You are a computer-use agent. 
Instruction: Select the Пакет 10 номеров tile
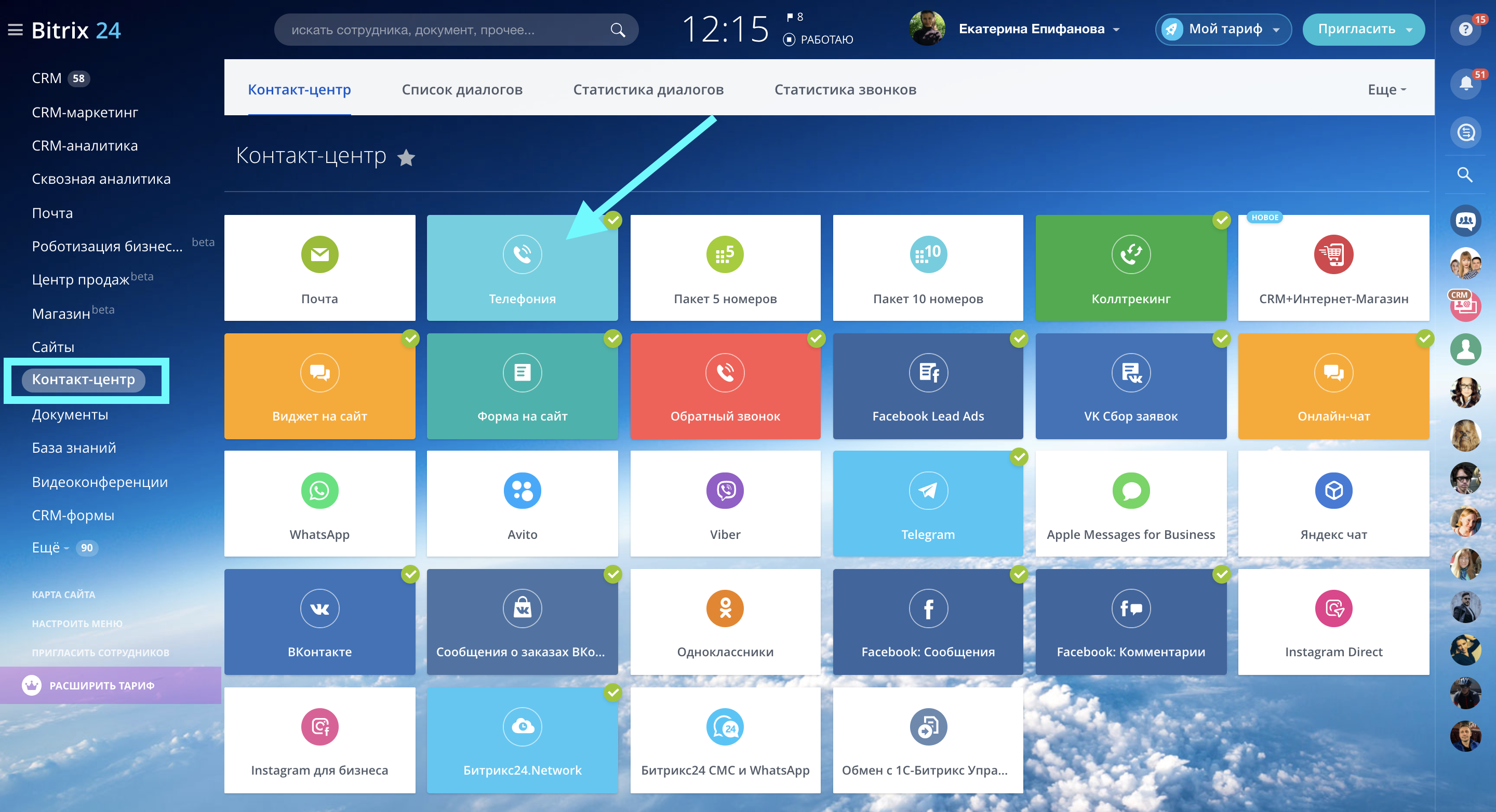pos(927,267)
